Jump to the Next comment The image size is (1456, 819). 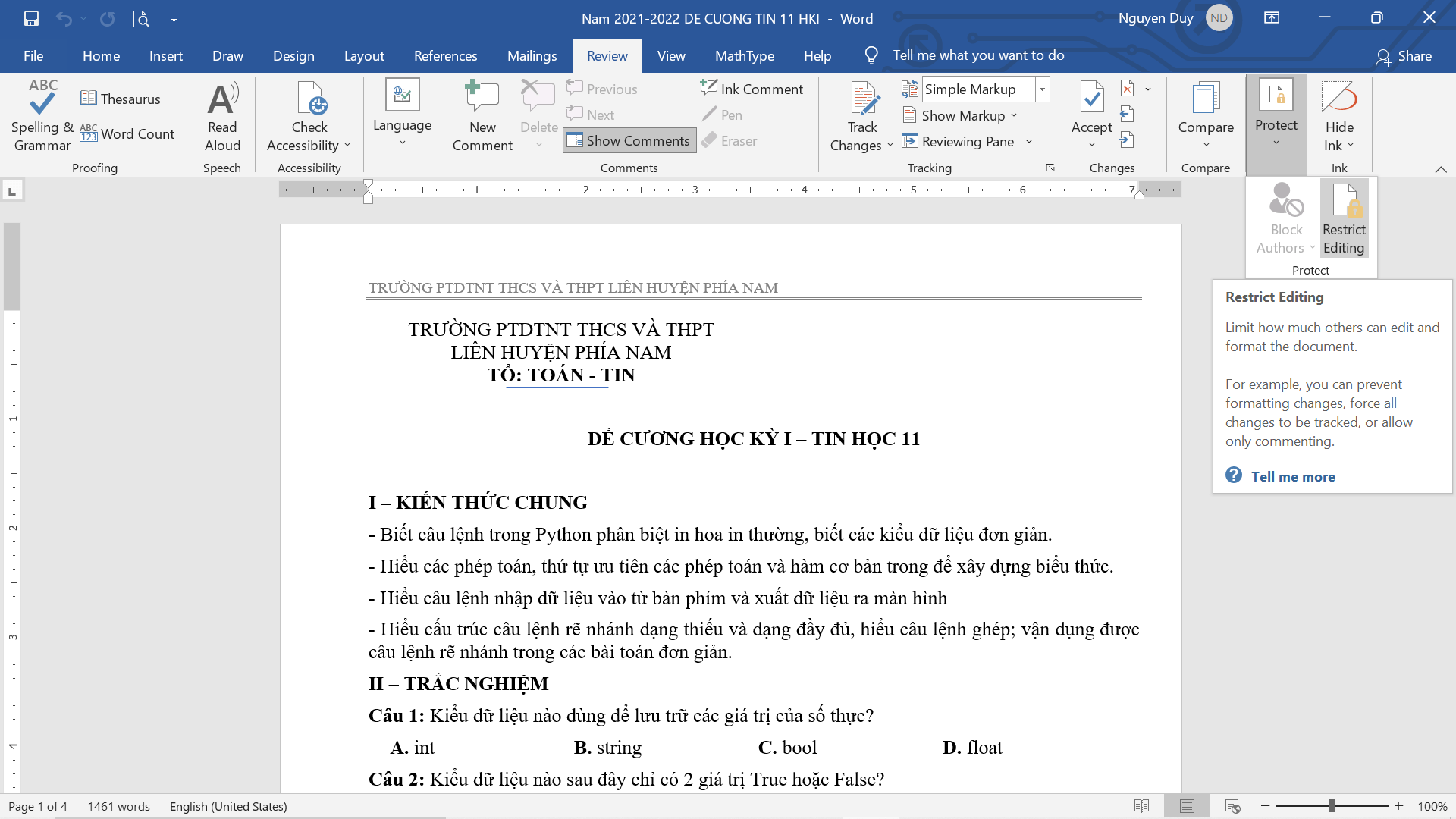pos(591,115)
